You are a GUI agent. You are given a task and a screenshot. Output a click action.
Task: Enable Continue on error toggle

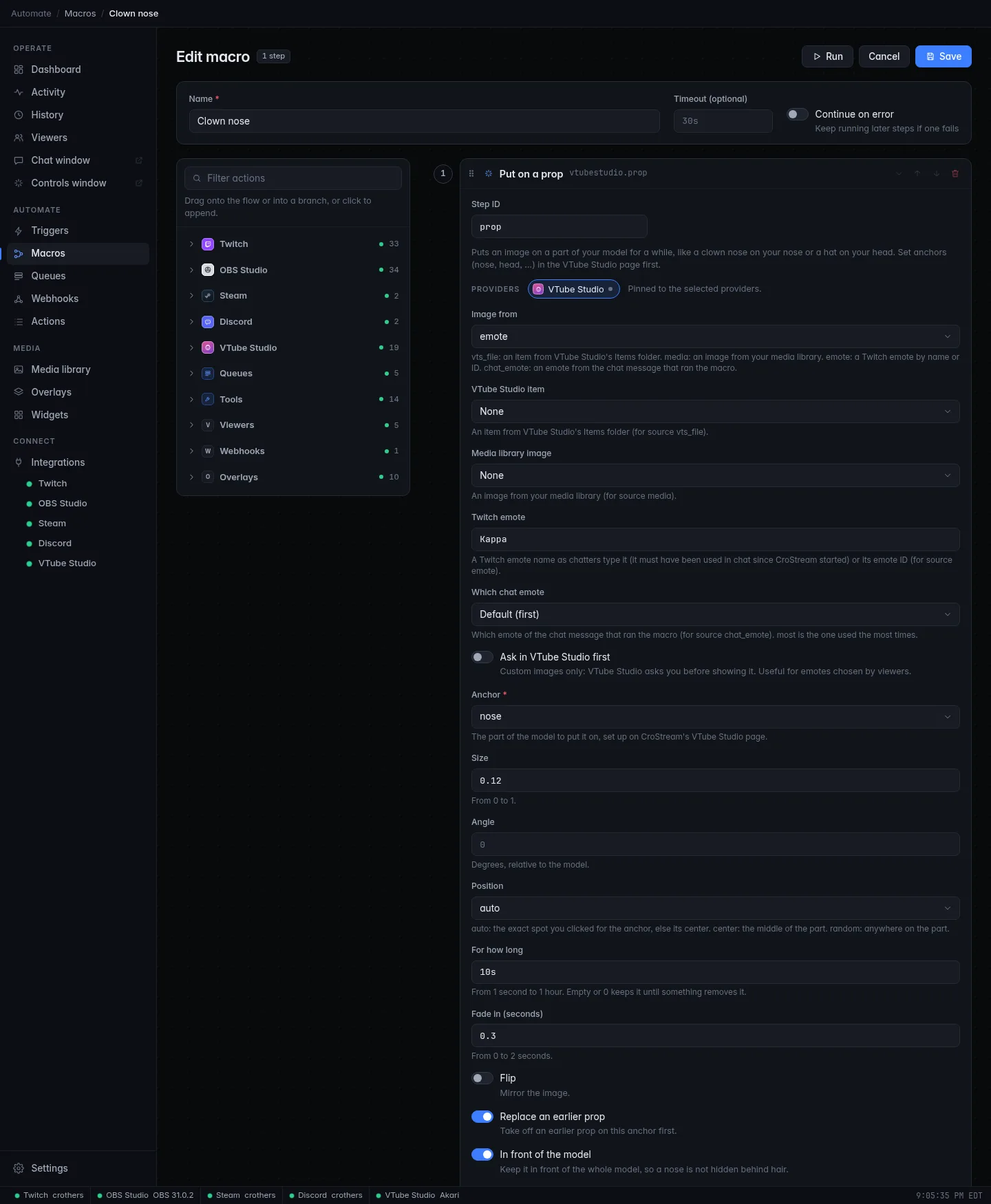(798, 114)
